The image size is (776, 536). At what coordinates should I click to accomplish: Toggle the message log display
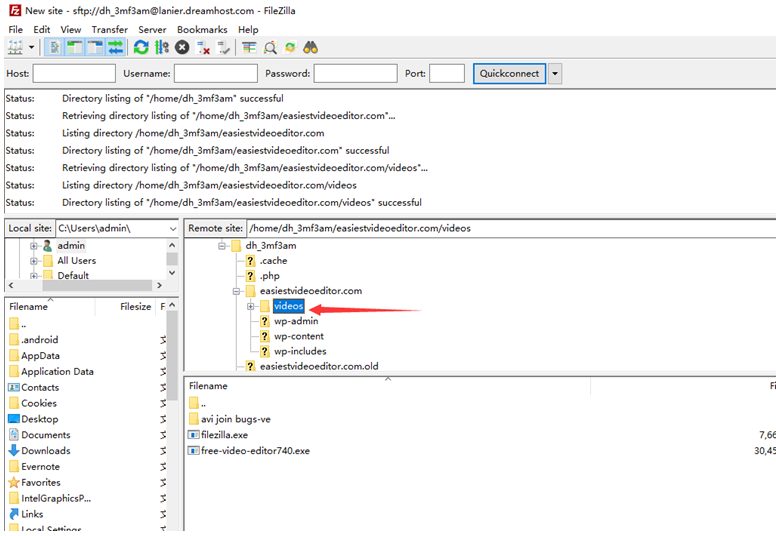point(54,47)
